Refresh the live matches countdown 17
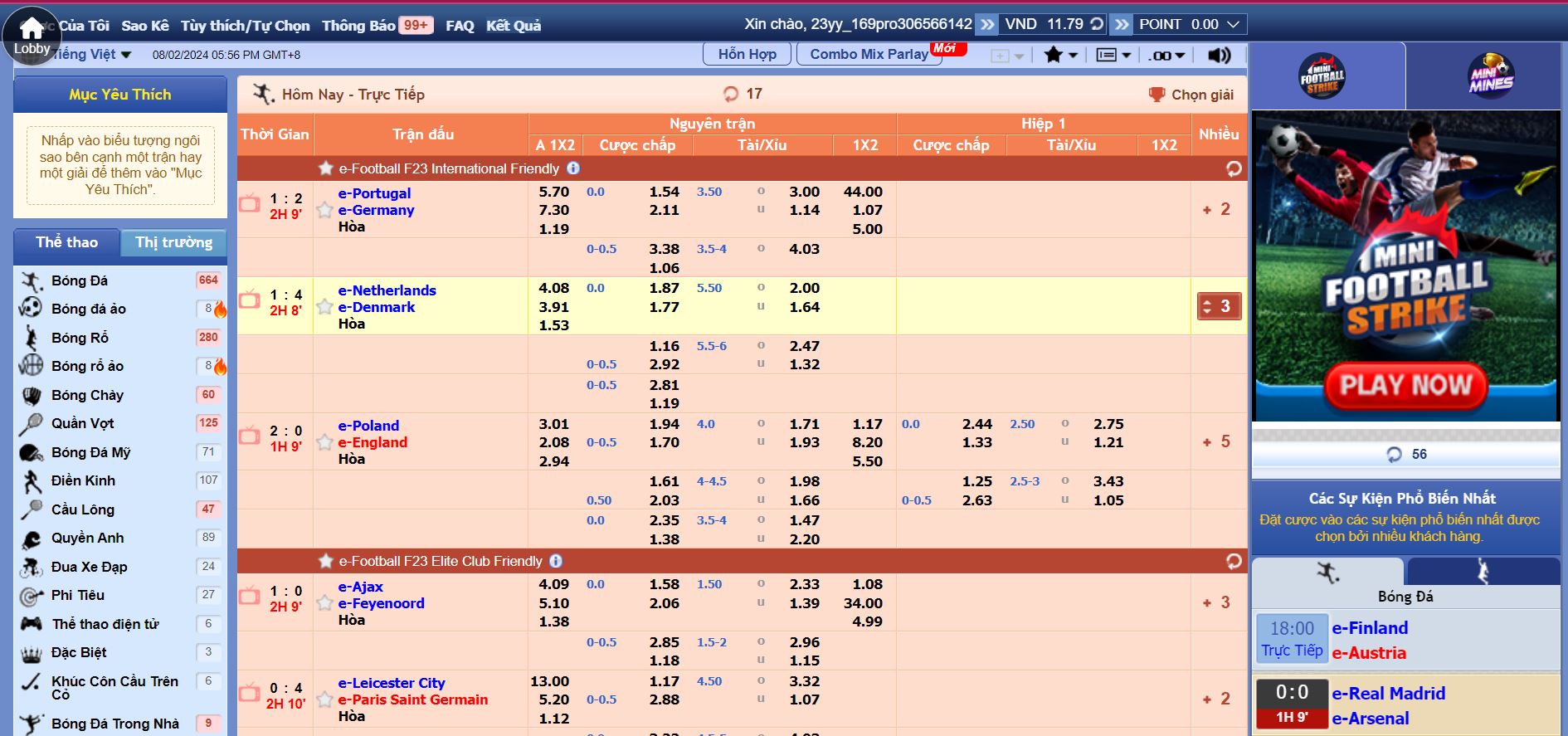This screenshot has width=1568, height=736. (x=731, y=94)
